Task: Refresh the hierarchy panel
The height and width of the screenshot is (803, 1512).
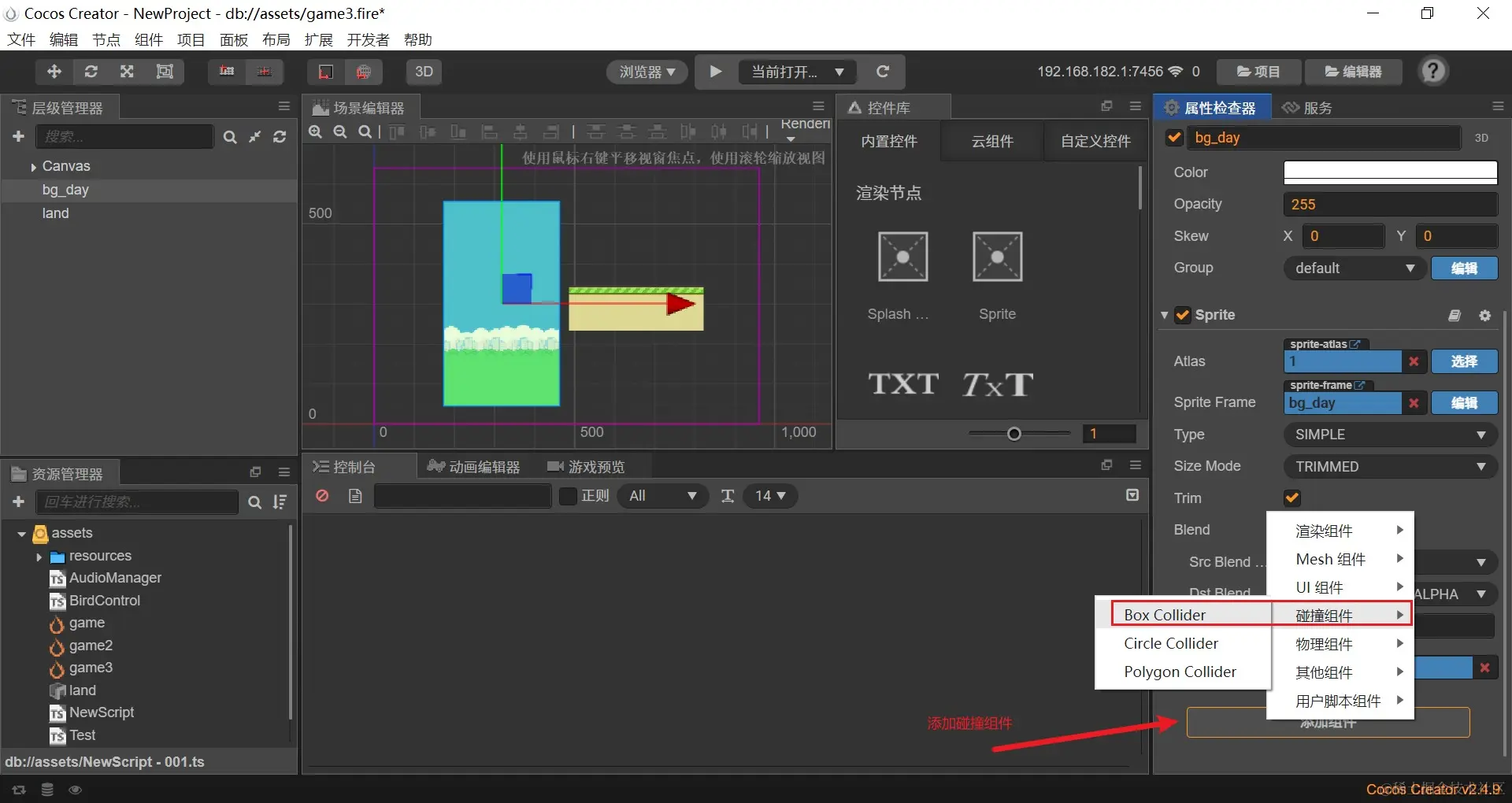Action: (280, 137)
